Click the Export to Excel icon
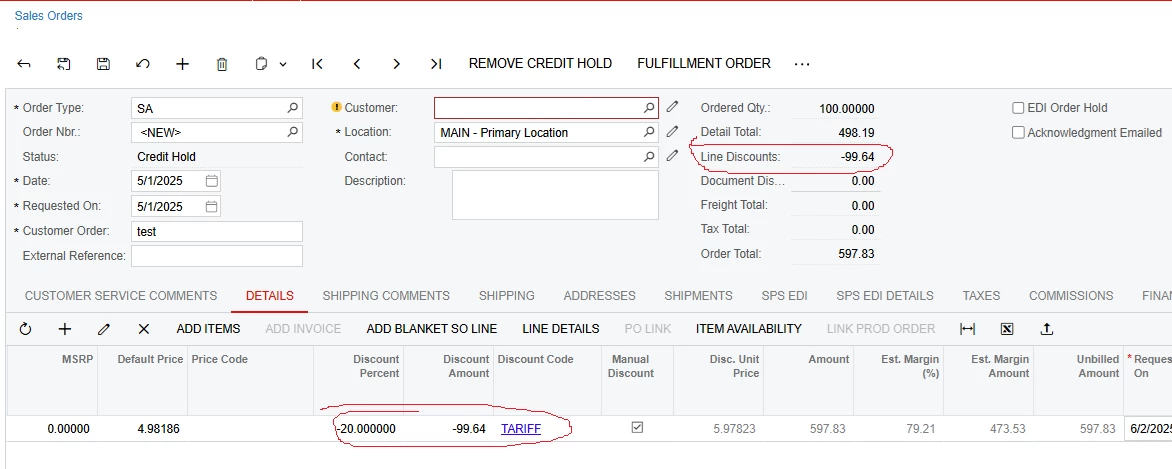 (1007, 328)
